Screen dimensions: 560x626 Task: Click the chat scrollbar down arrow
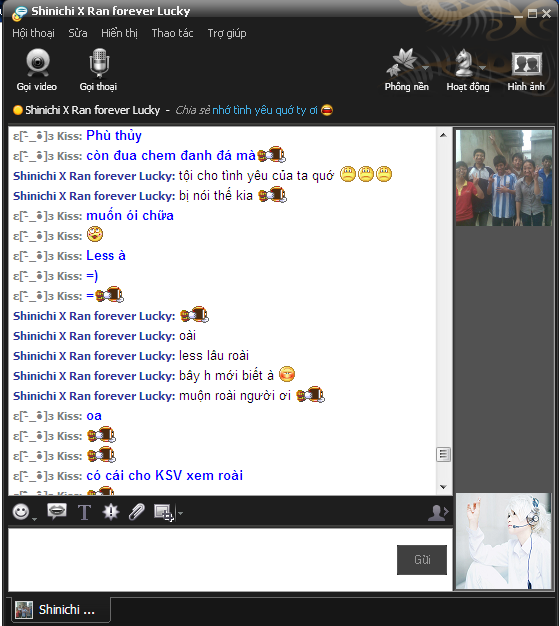[x=443, y=487]
